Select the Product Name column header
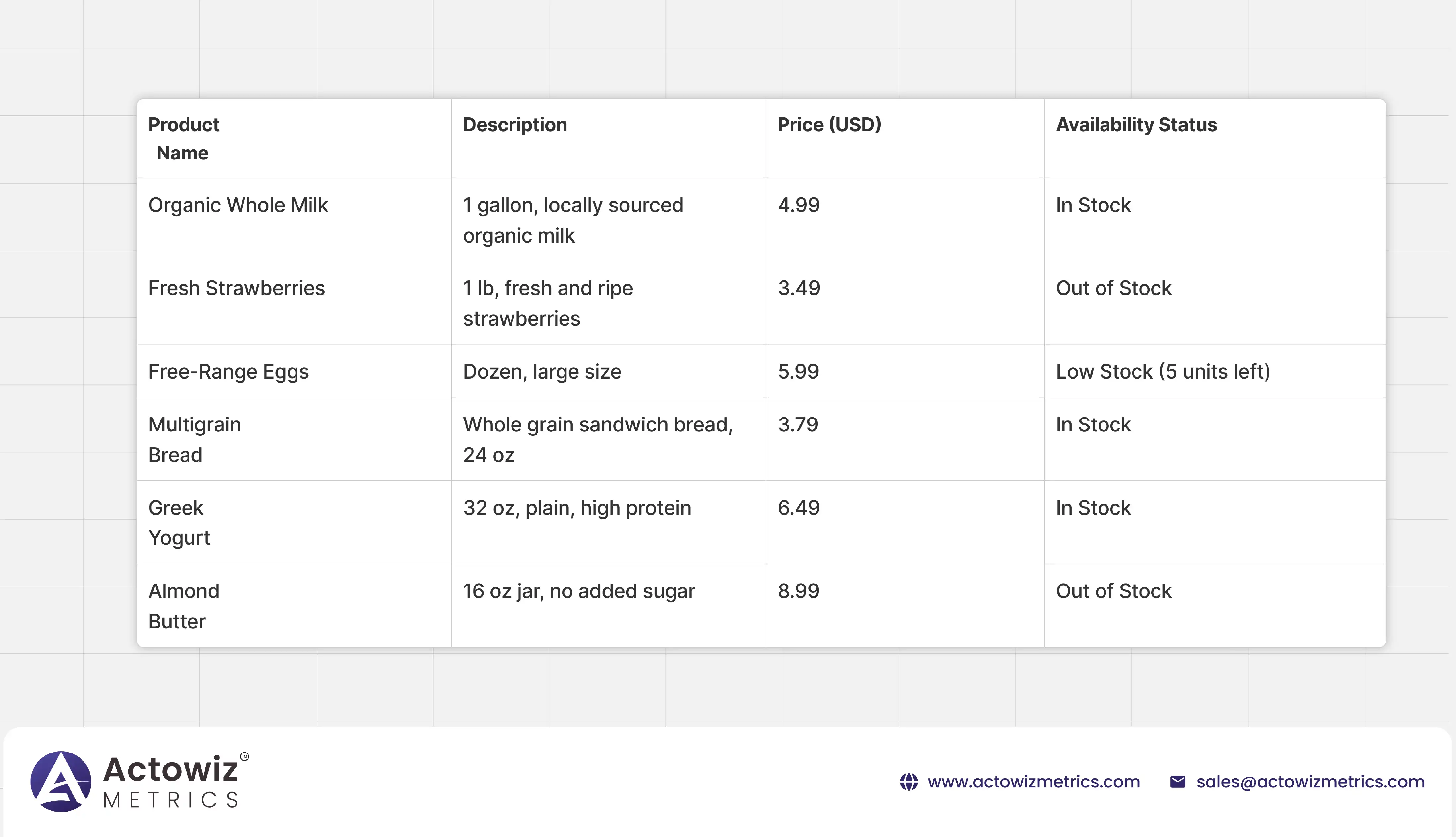The height and width of the screenshot is (837, 1456). tap(184, 139)
